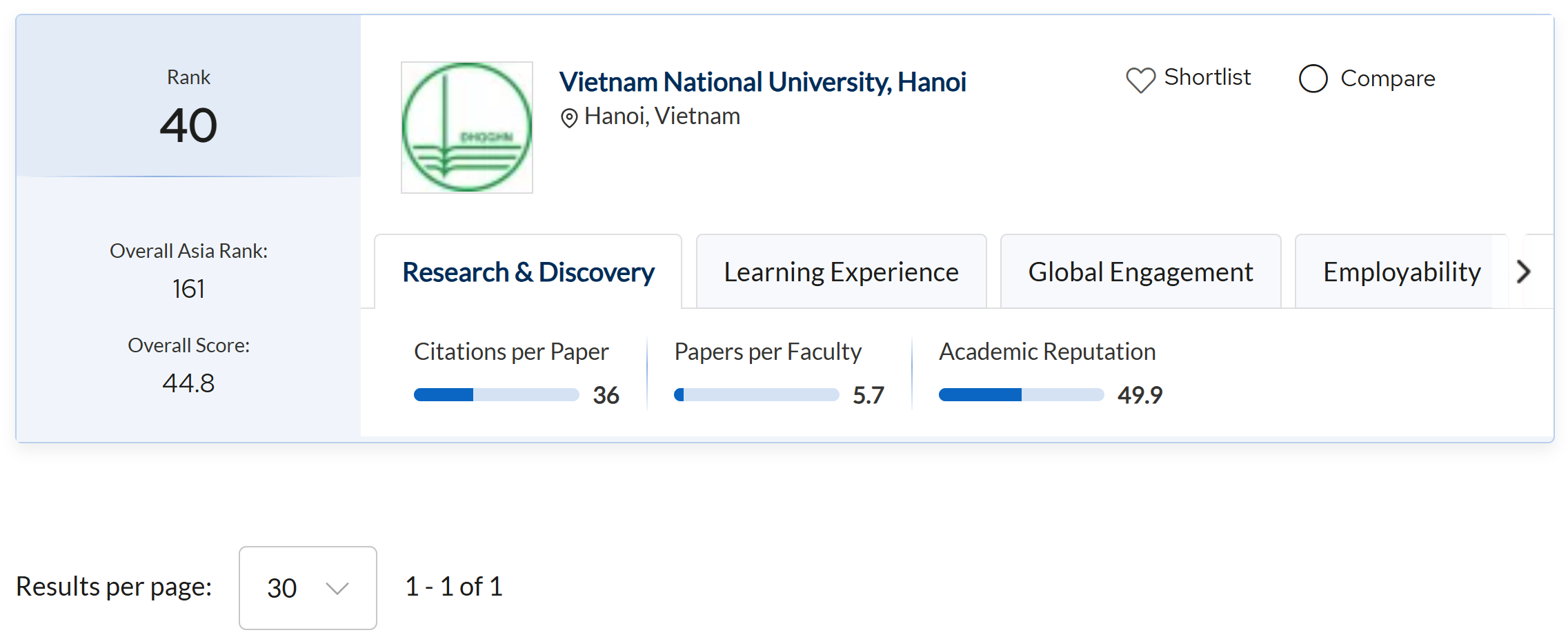Click Academic Reputation progress bar
The height and width of the screenshot is (637, 1568).
[1021, 395]
